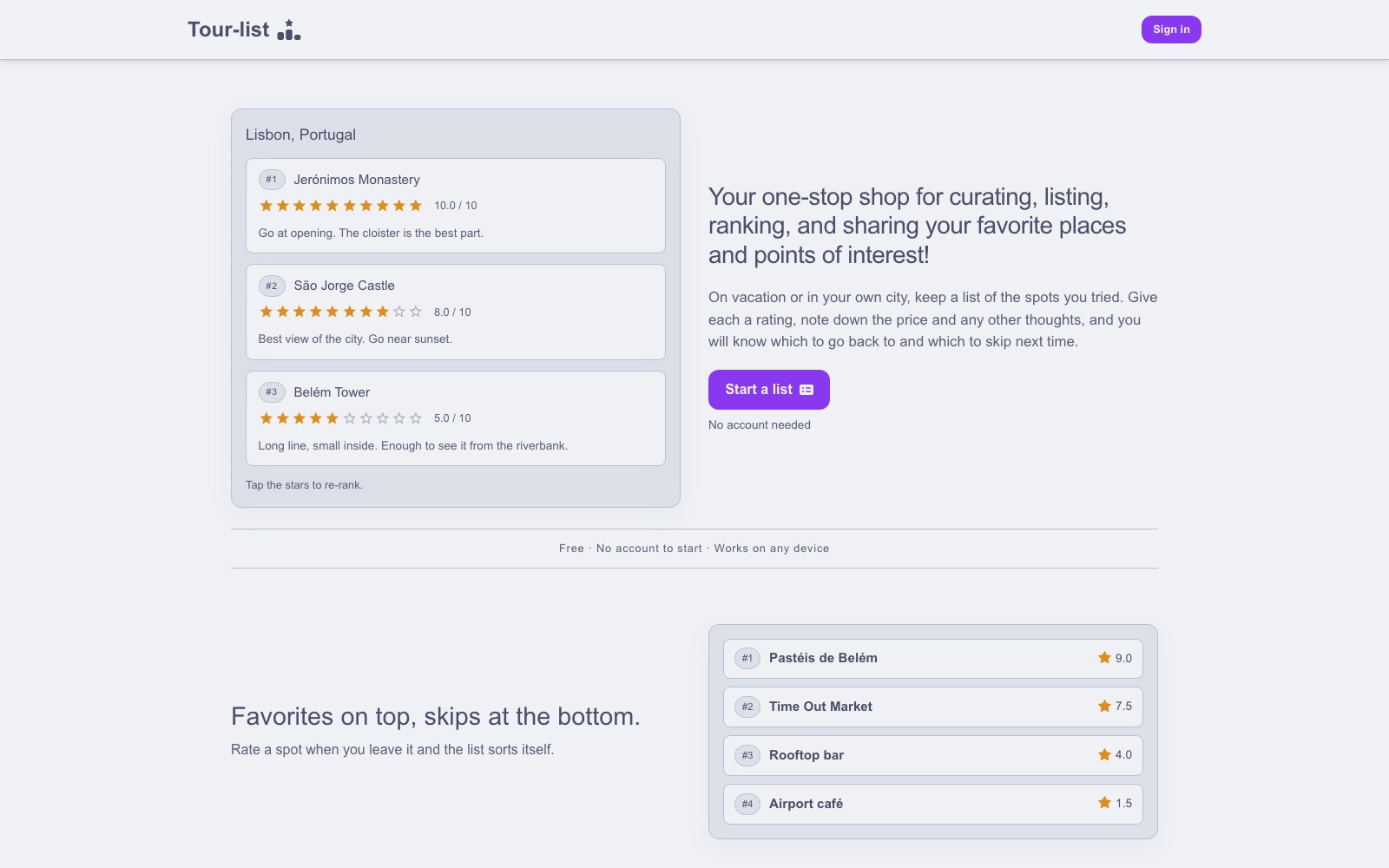
Task: Tap the sixth star of Belém Tower
Action: coord(350,418)
